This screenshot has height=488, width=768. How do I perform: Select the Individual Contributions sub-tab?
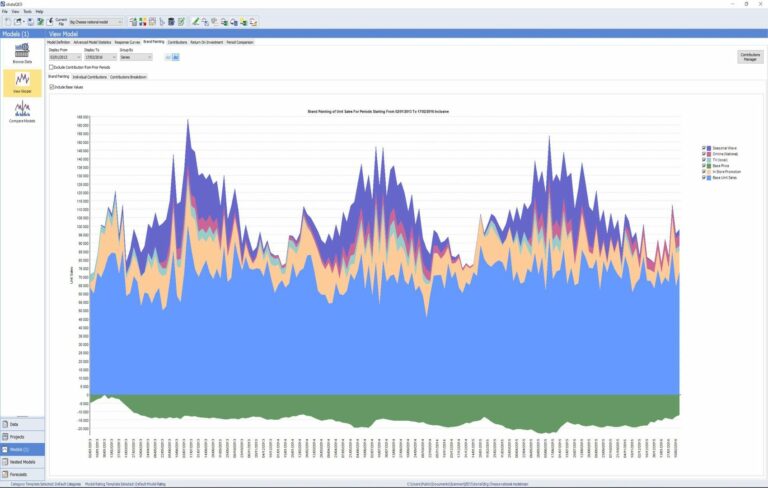tap(90, 77)
